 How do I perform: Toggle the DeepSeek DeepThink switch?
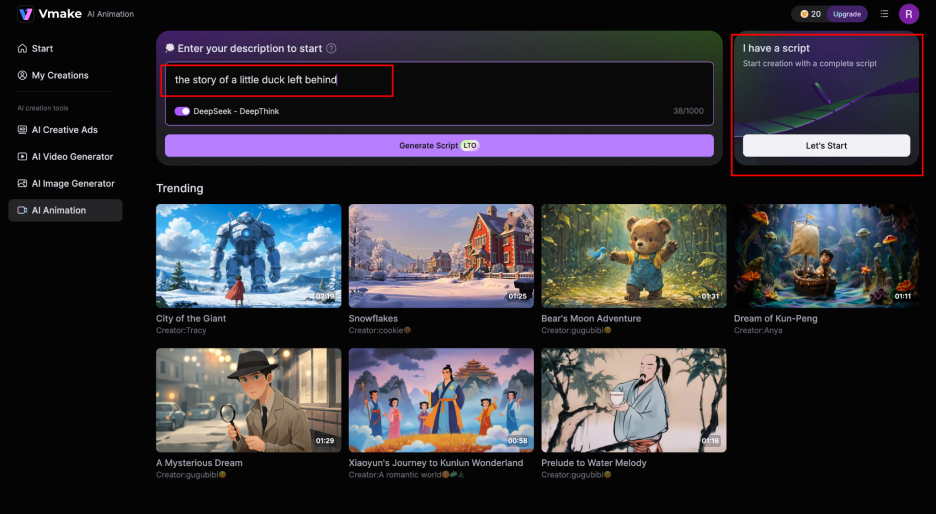[x=182, y=111]
